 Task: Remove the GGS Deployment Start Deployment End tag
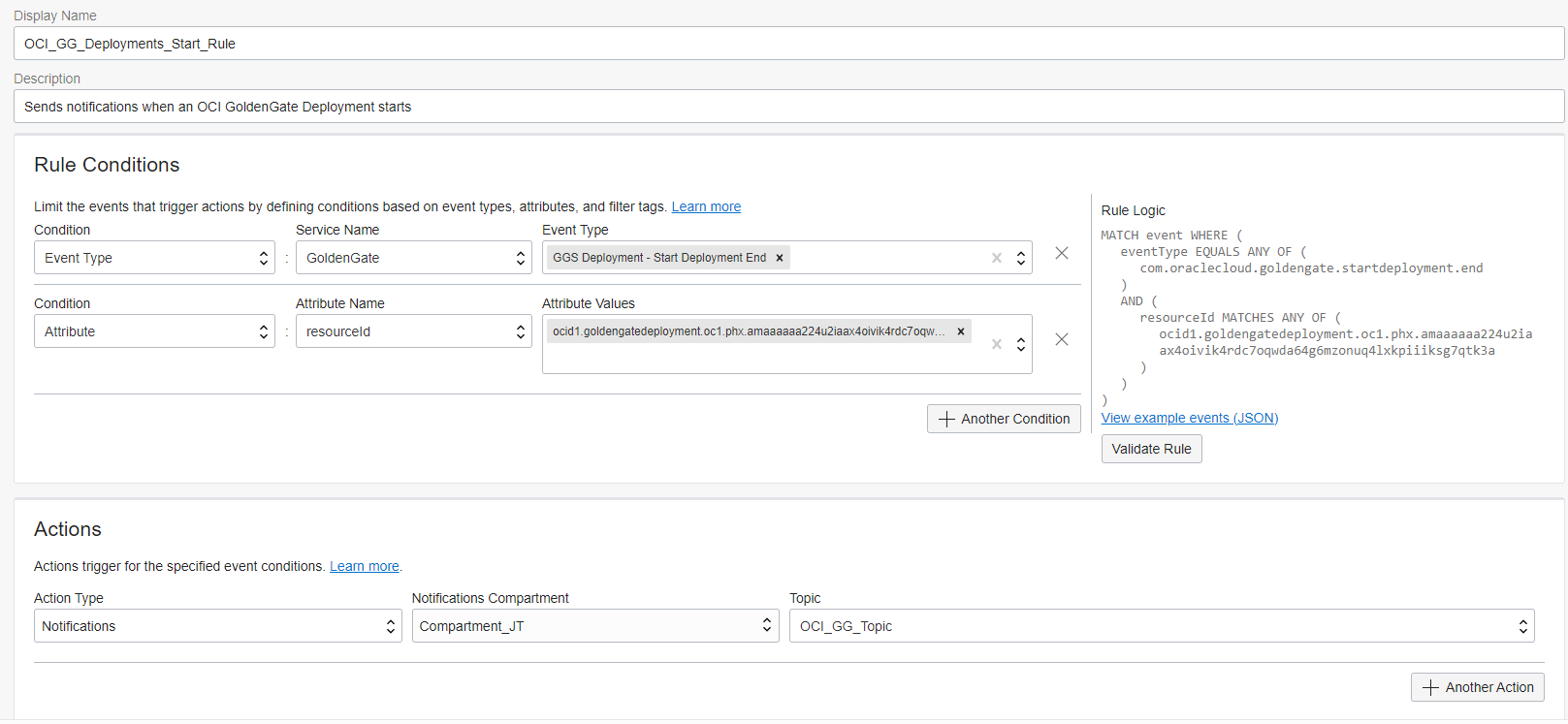point(779,258)
